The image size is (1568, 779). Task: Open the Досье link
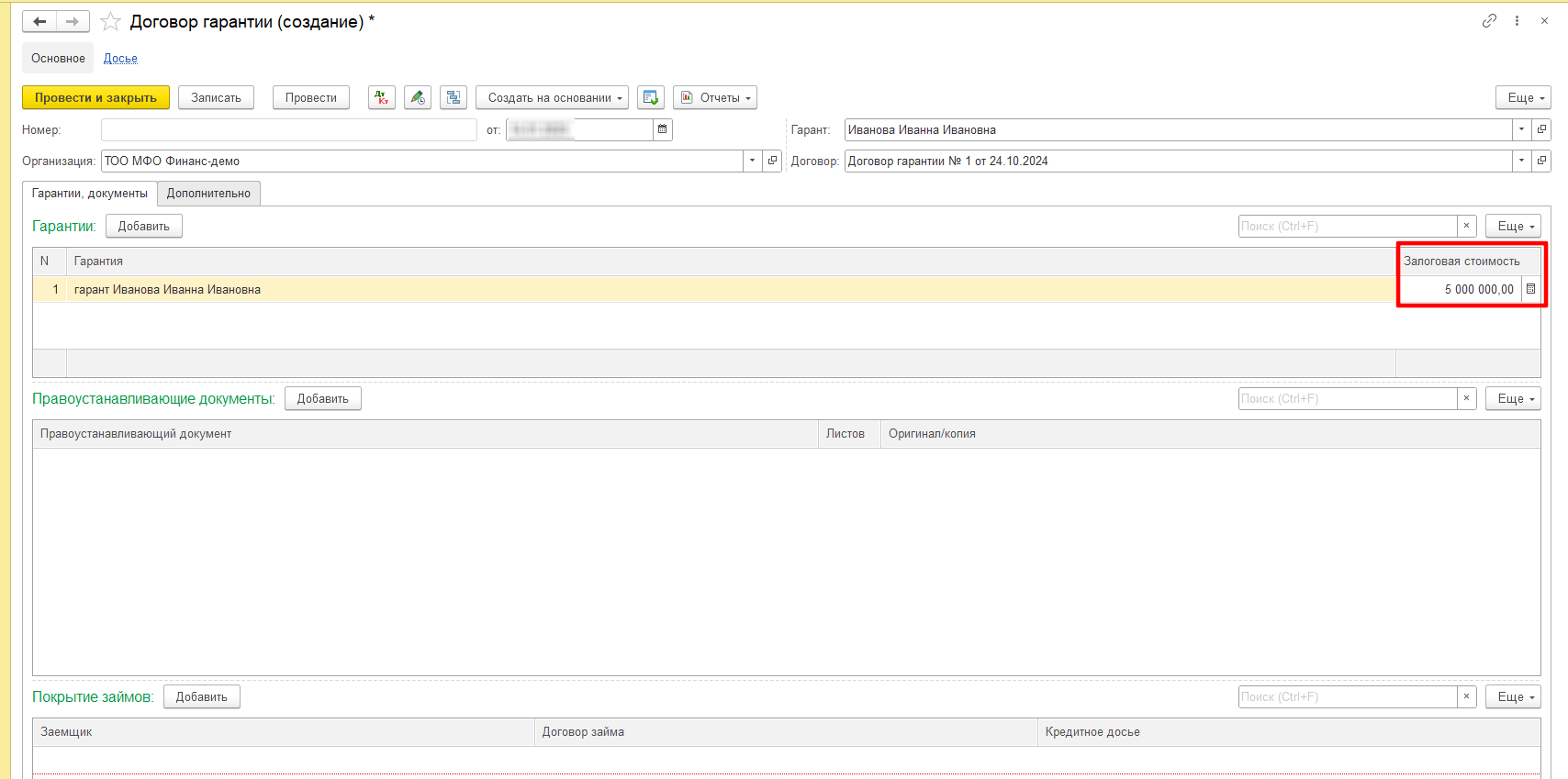pyautogui.click(x=120, y=58)
